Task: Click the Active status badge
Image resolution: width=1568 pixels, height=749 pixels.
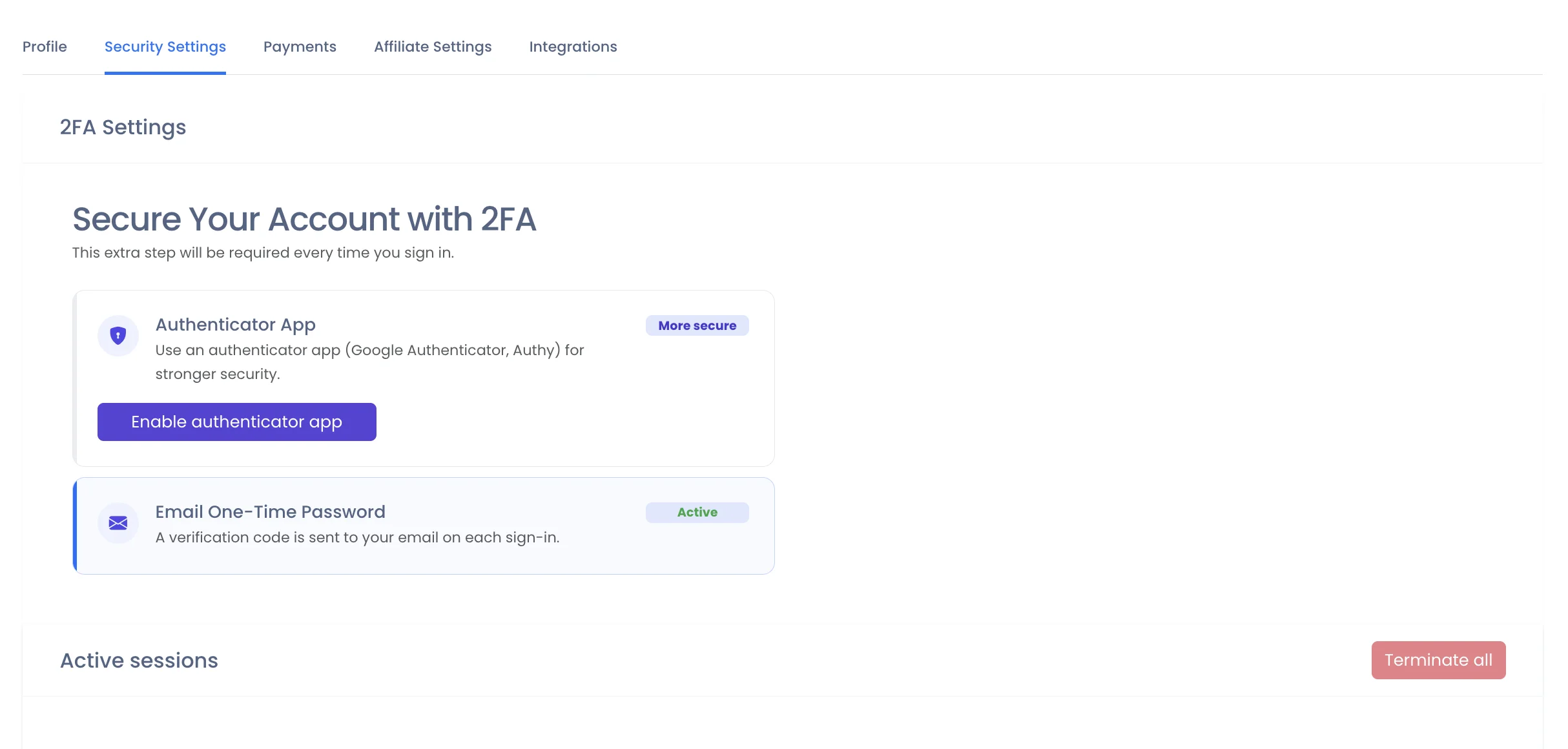Action: click(x=697, y=512)
